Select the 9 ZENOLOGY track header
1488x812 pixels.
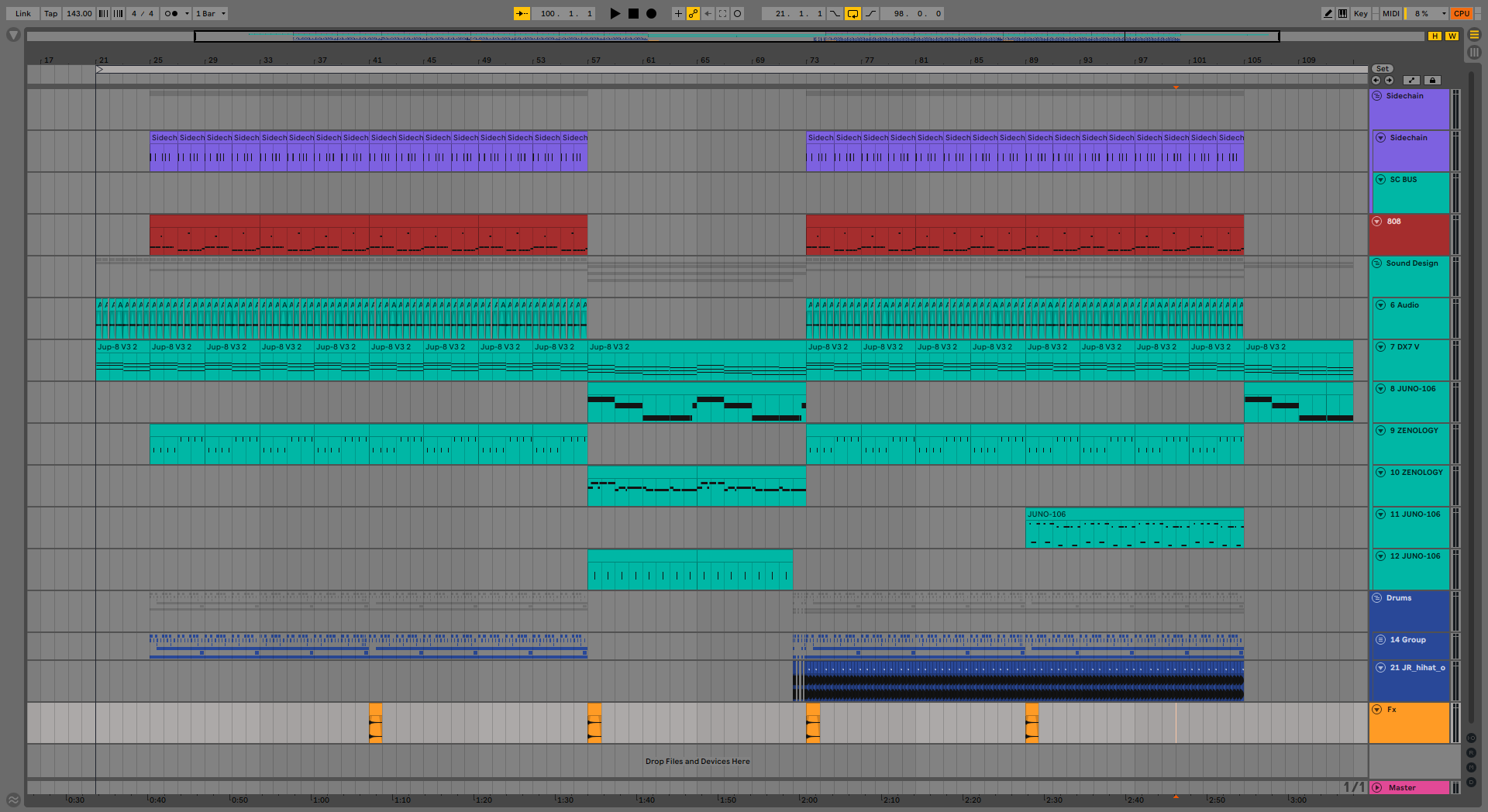click(1410, 443)
